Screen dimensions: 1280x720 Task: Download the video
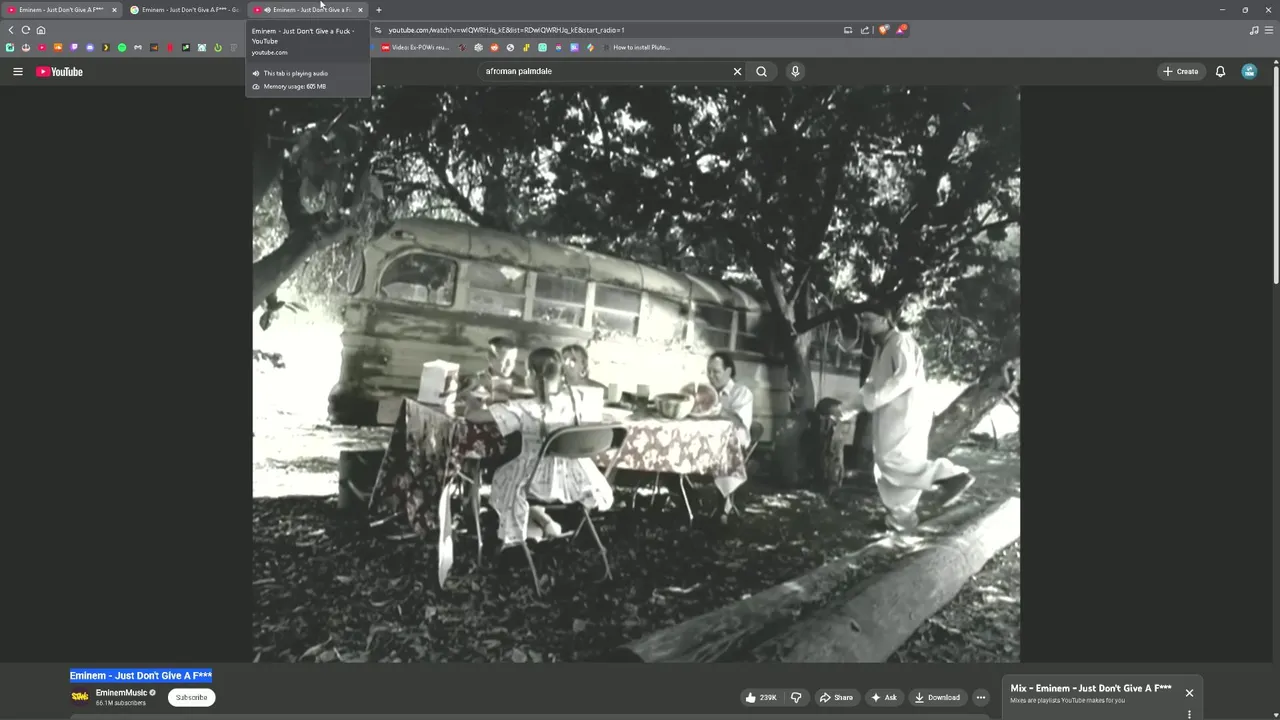click(x=937, y=697)
